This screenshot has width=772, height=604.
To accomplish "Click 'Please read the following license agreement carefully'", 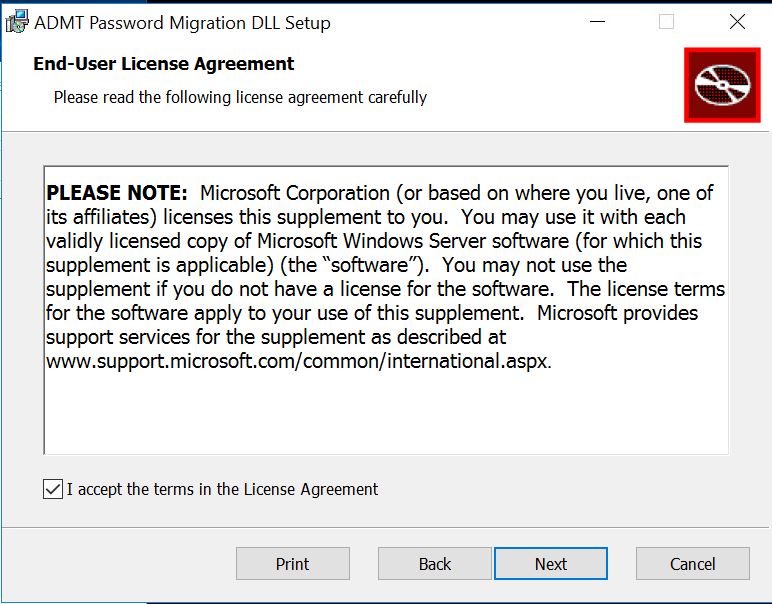I will pyautogui.click(x=240, y=97).
